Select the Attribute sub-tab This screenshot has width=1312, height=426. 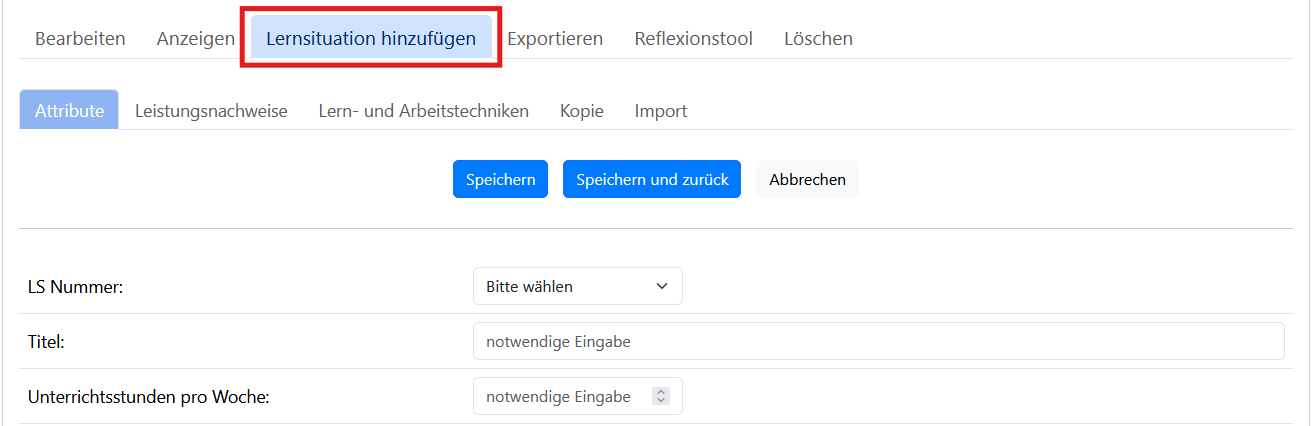click(69, 110)
